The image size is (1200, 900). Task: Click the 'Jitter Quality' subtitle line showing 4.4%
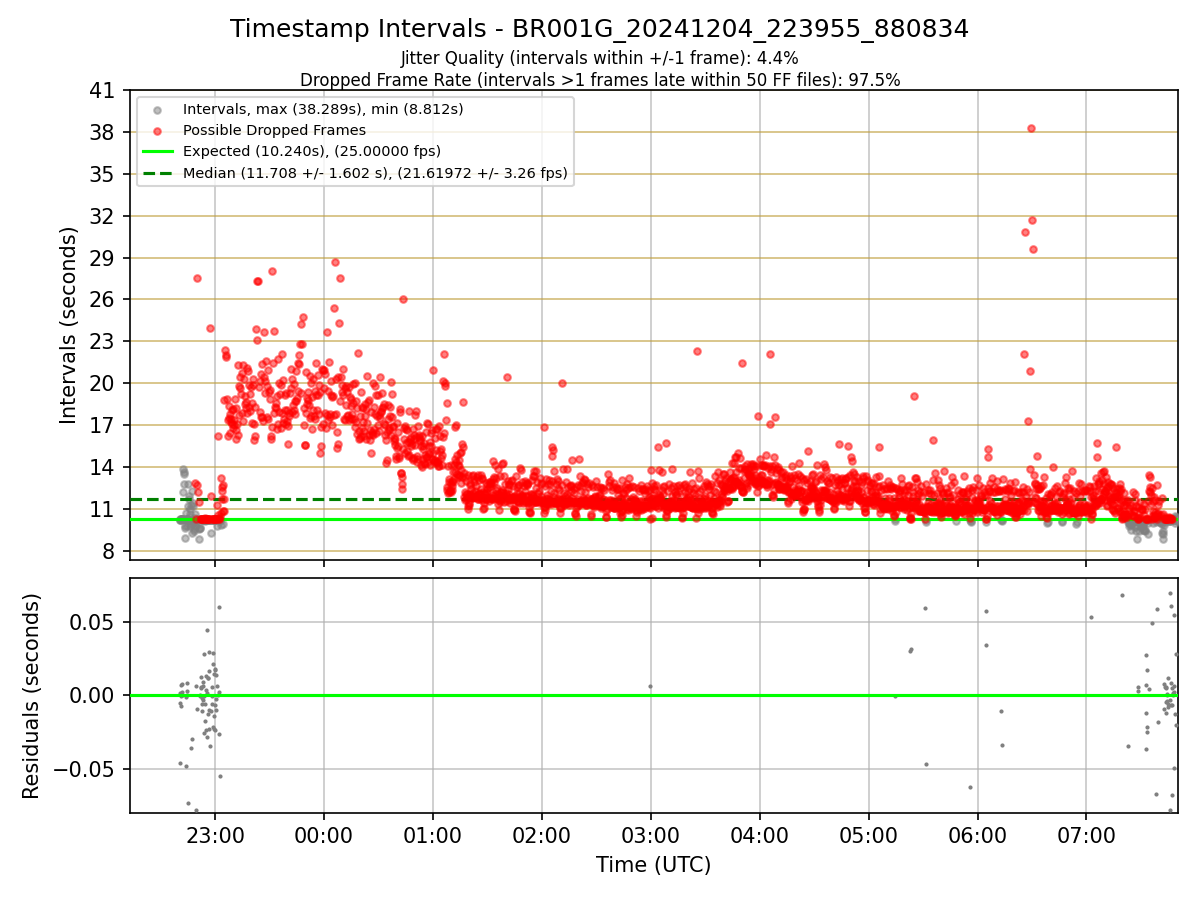coord(599,58)
